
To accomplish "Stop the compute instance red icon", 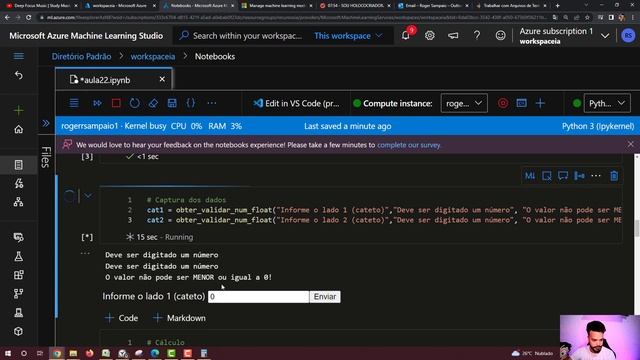I will [503, 103].
